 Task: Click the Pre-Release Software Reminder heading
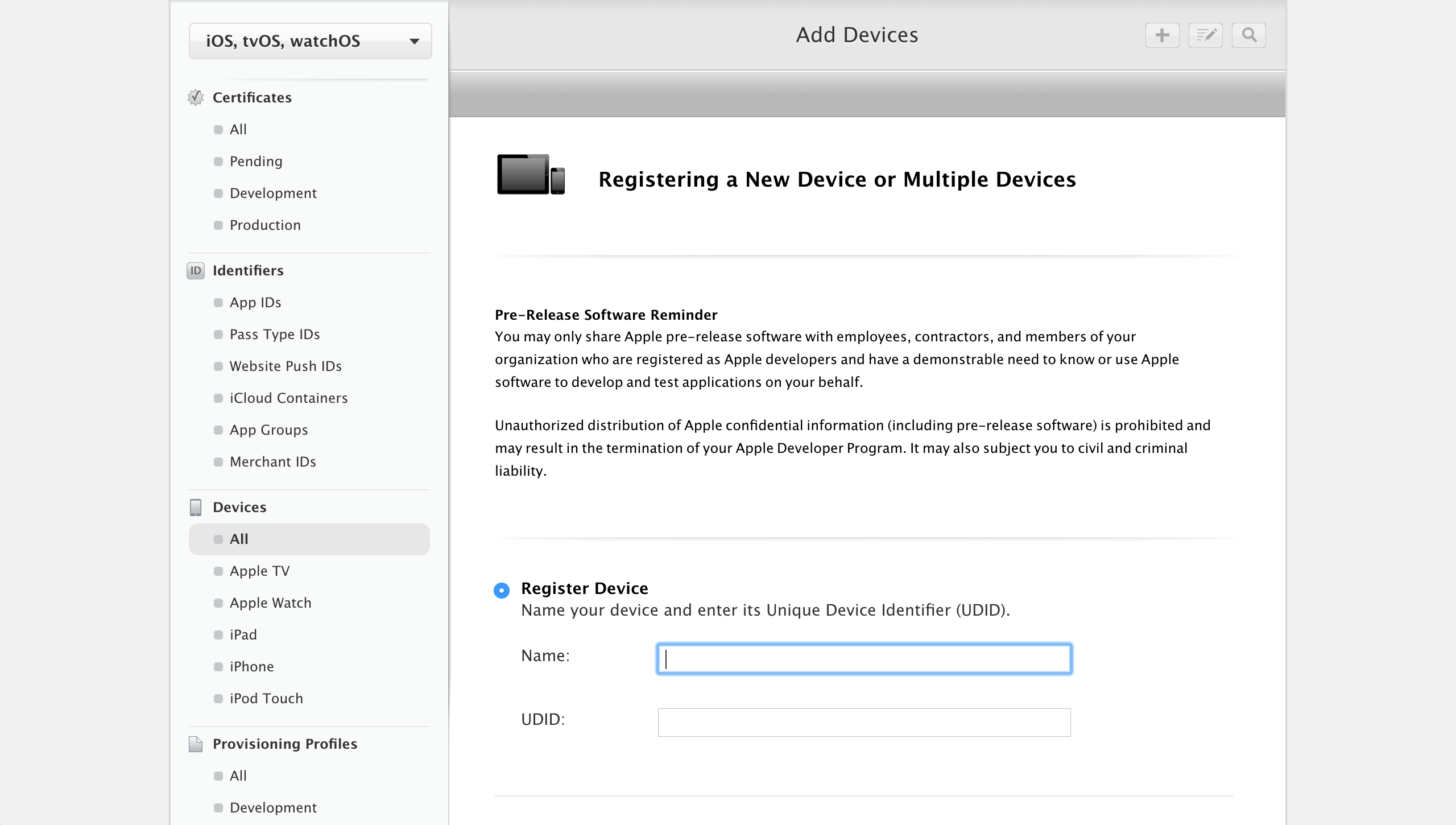(x=606, y=315)
